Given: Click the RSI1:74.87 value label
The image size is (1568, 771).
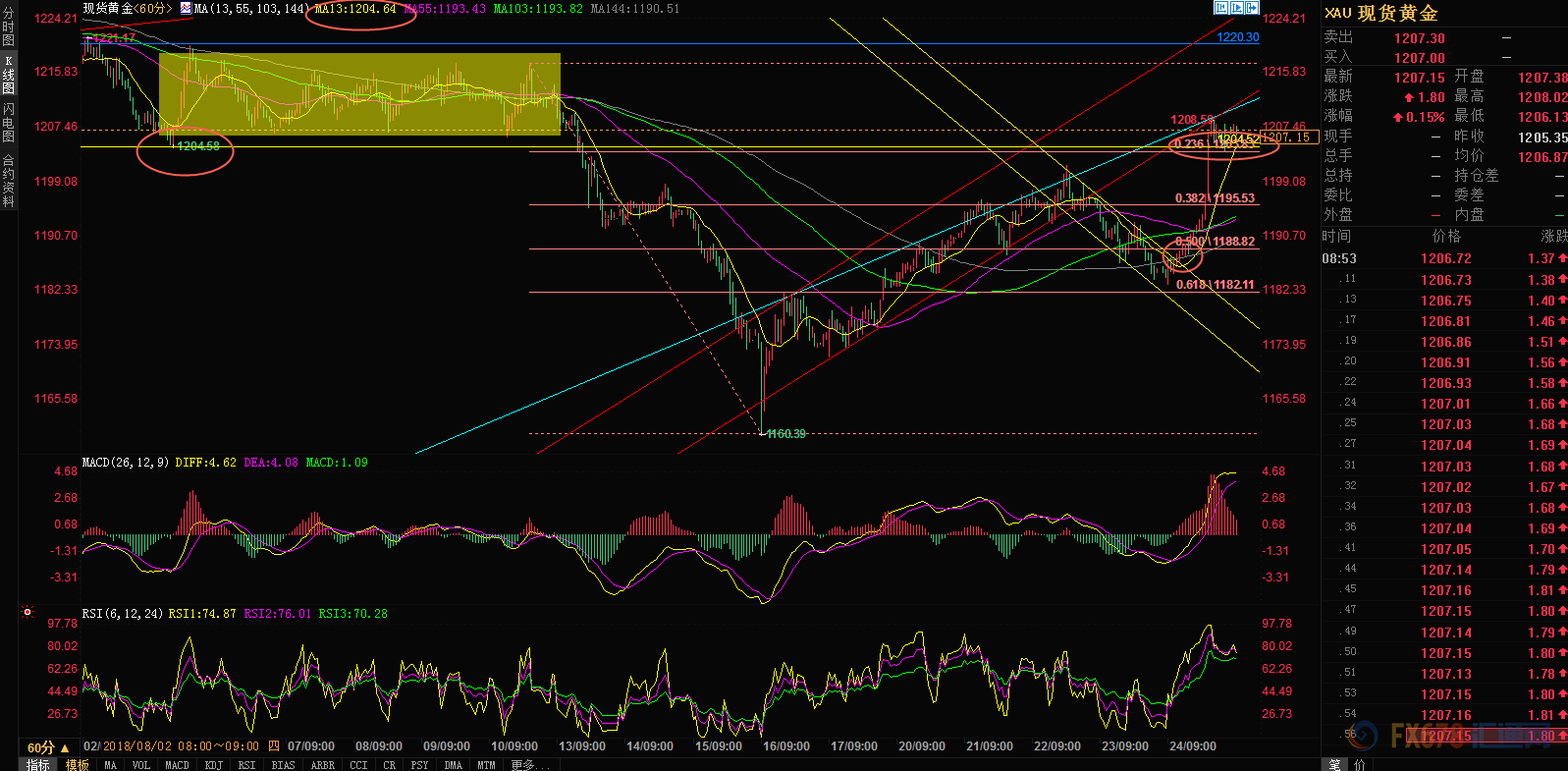Looking at the screenshot, I should click(x=202, y=613).
